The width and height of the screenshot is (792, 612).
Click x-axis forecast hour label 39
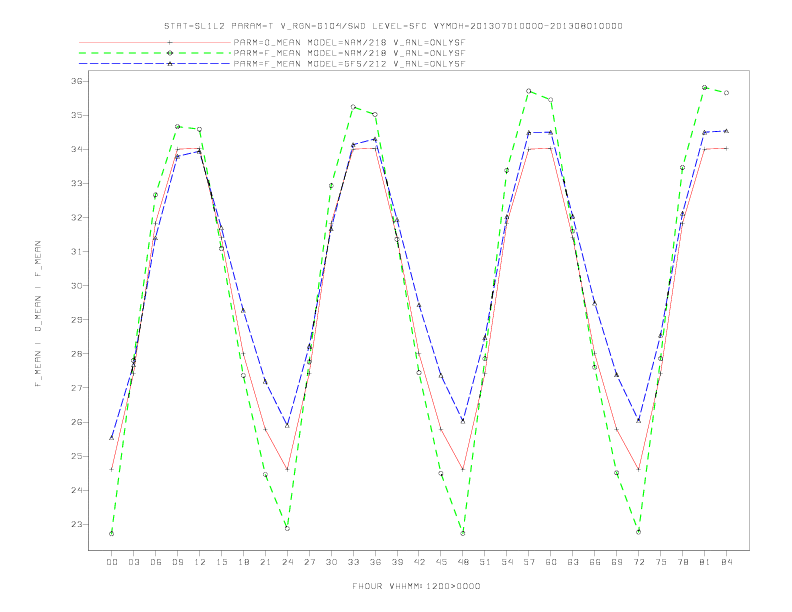tap(397, 562)
